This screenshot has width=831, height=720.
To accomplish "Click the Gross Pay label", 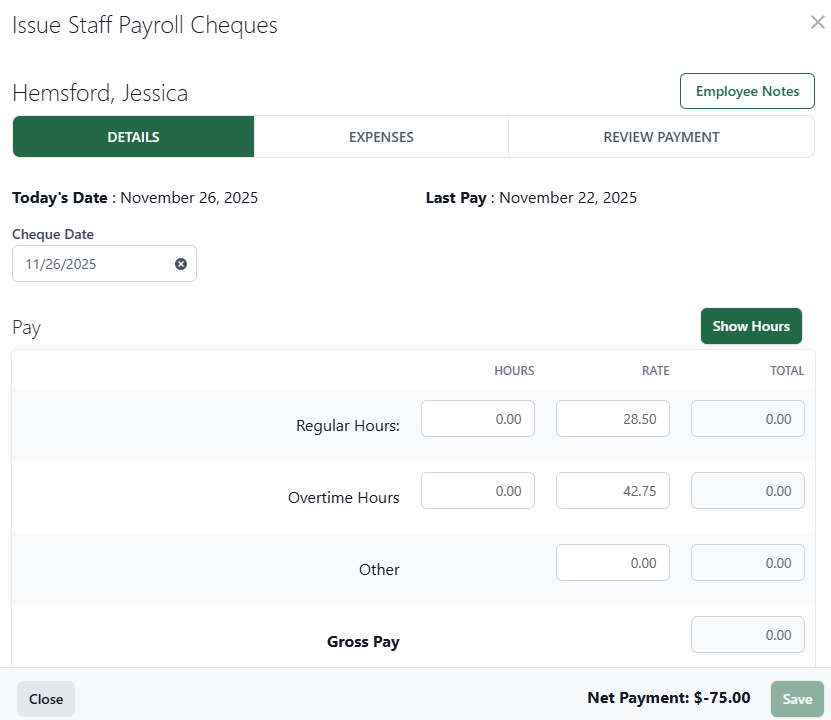I will (363, 642).
